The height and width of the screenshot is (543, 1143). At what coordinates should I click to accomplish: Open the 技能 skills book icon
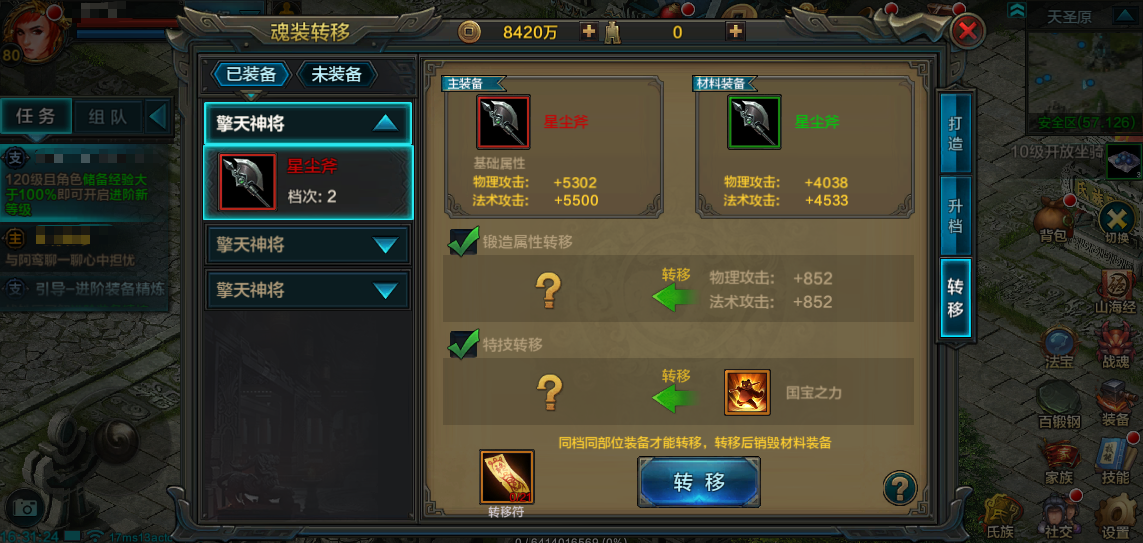[x=1115, y=459]
